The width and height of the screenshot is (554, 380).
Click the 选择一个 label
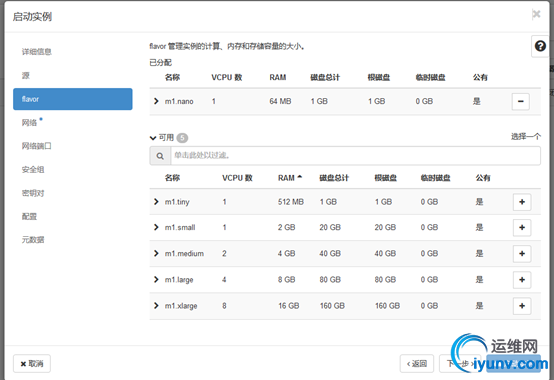[526, 136]
